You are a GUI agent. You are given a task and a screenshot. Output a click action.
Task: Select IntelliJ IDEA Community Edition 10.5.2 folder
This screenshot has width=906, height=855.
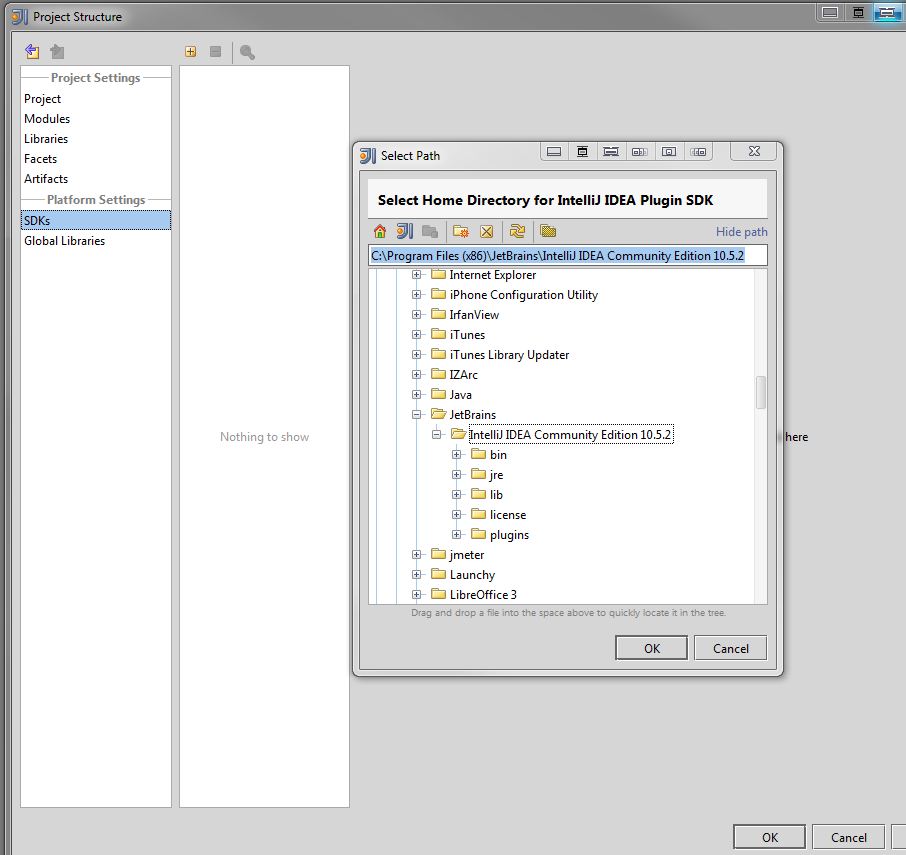click(x=571, y=434)
